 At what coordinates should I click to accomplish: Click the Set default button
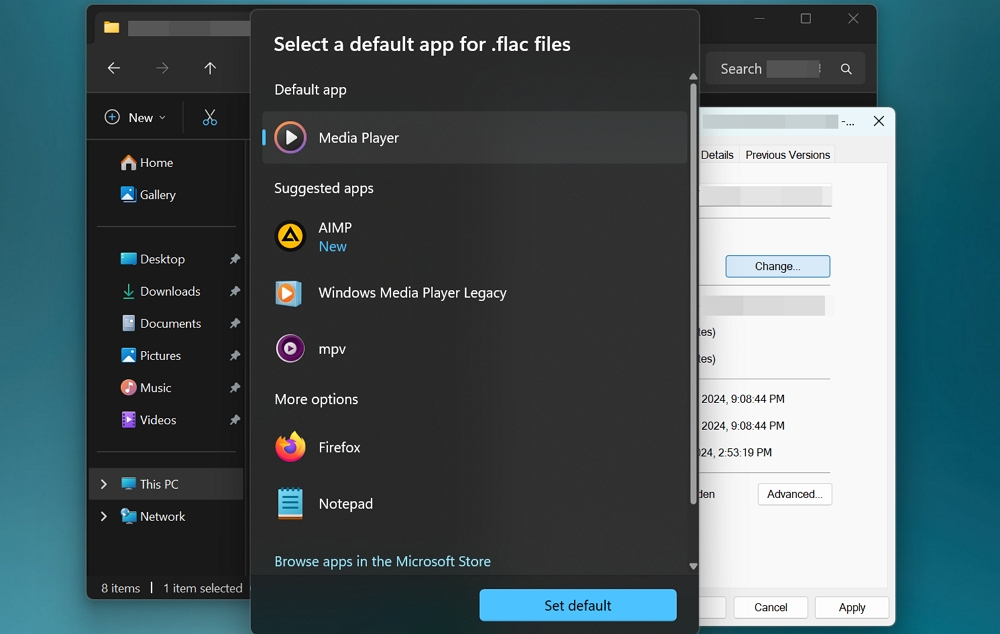tap(578, 605)
